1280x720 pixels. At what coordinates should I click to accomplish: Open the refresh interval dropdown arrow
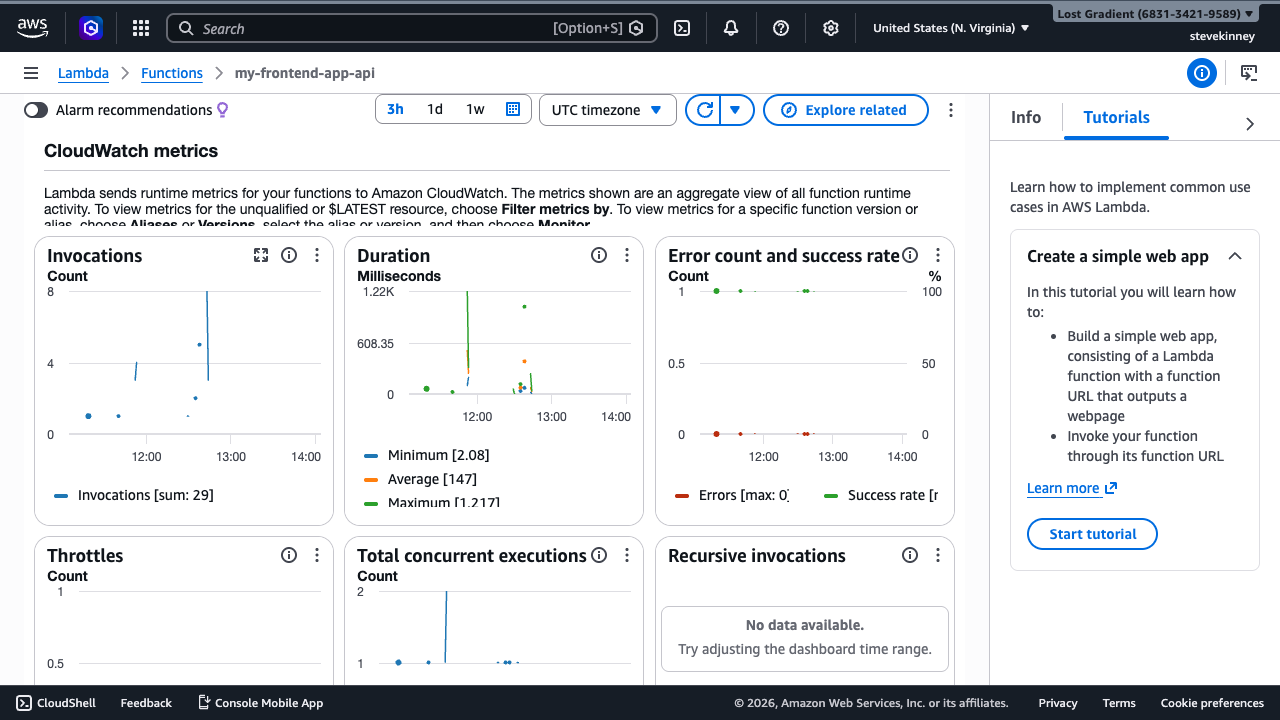[x=736, y=110]
